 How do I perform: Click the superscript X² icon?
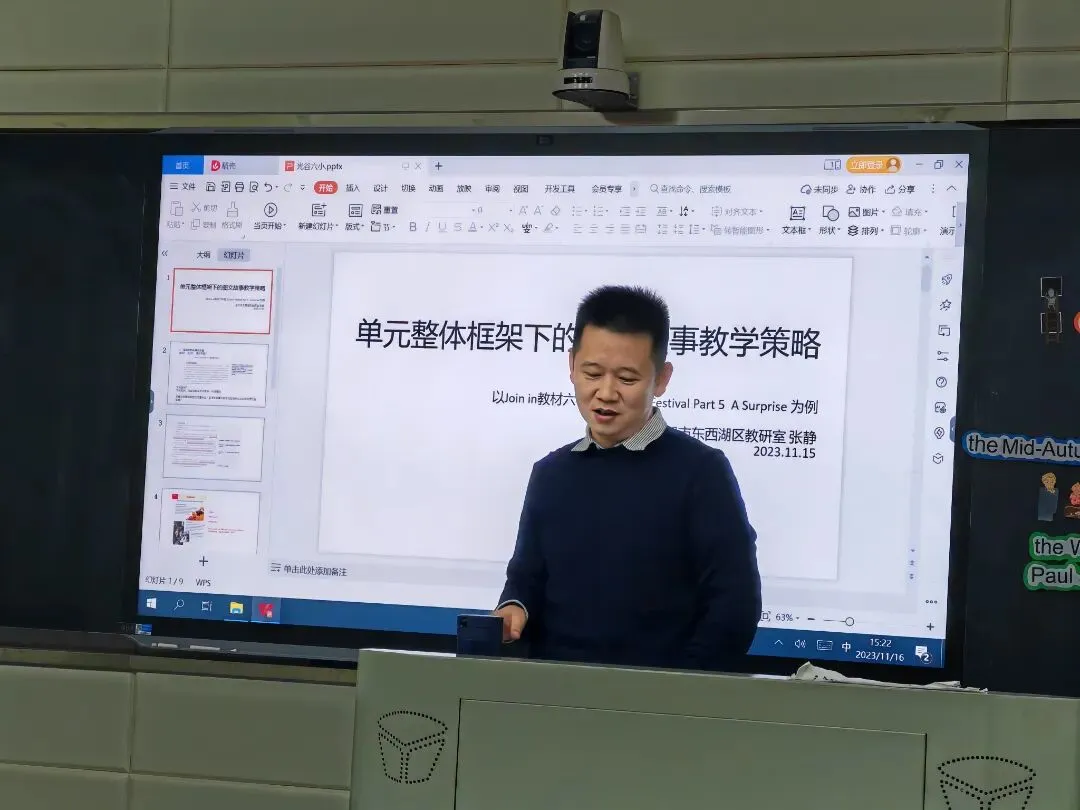(493, 227)
